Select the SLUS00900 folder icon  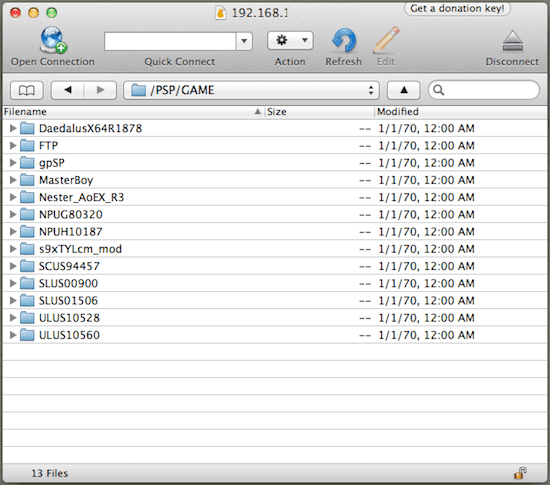point(27,283)
